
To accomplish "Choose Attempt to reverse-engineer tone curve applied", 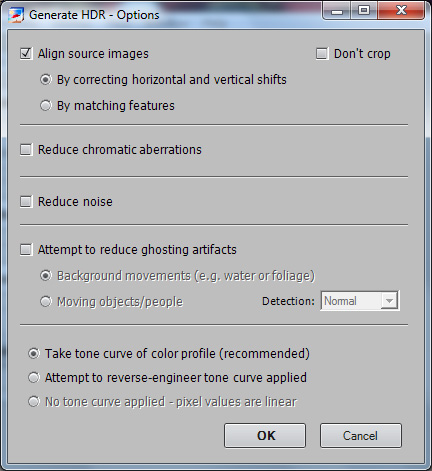I will pos(33,378).
